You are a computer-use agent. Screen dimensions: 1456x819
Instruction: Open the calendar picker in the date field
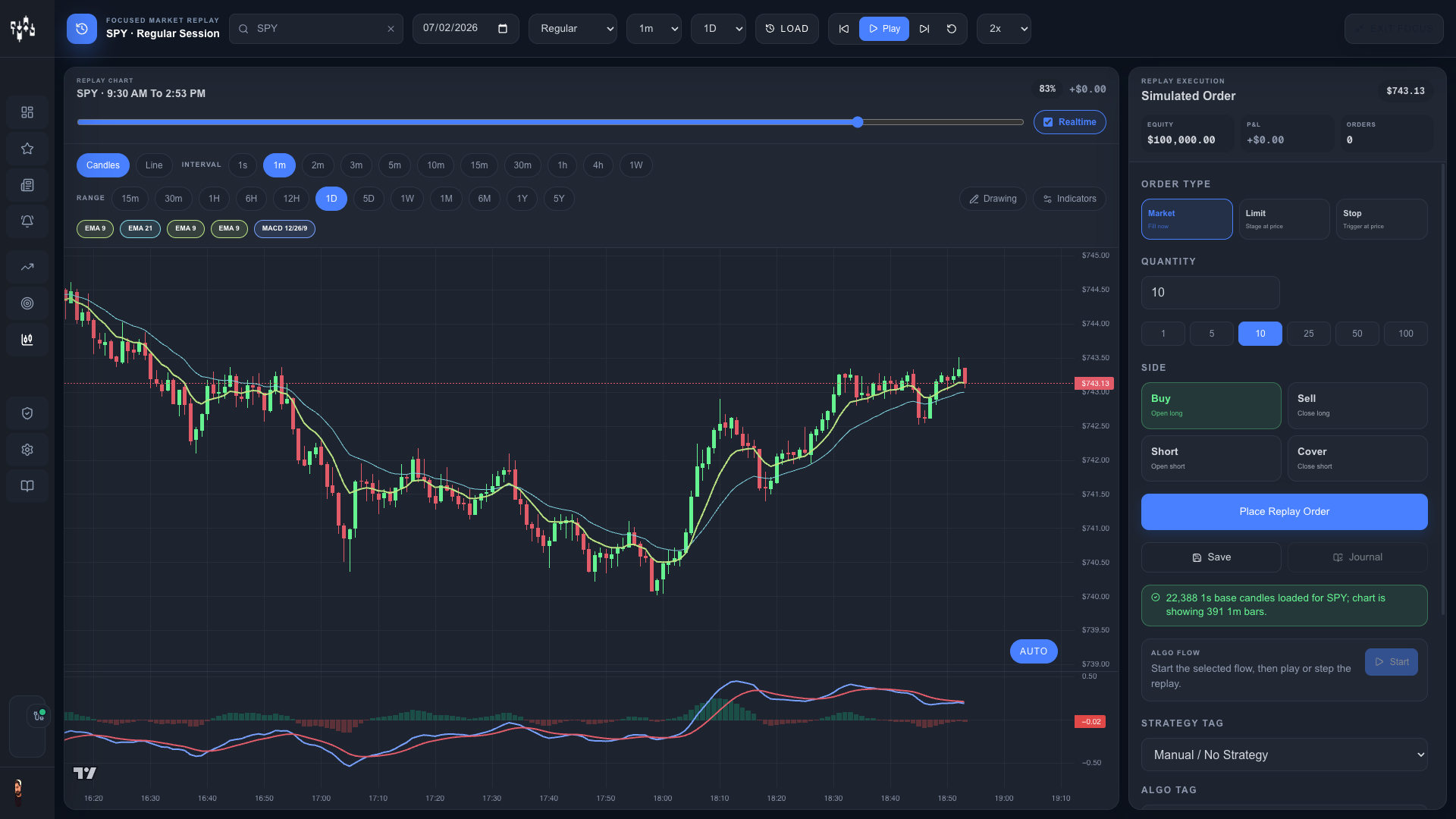click(503, 29)
